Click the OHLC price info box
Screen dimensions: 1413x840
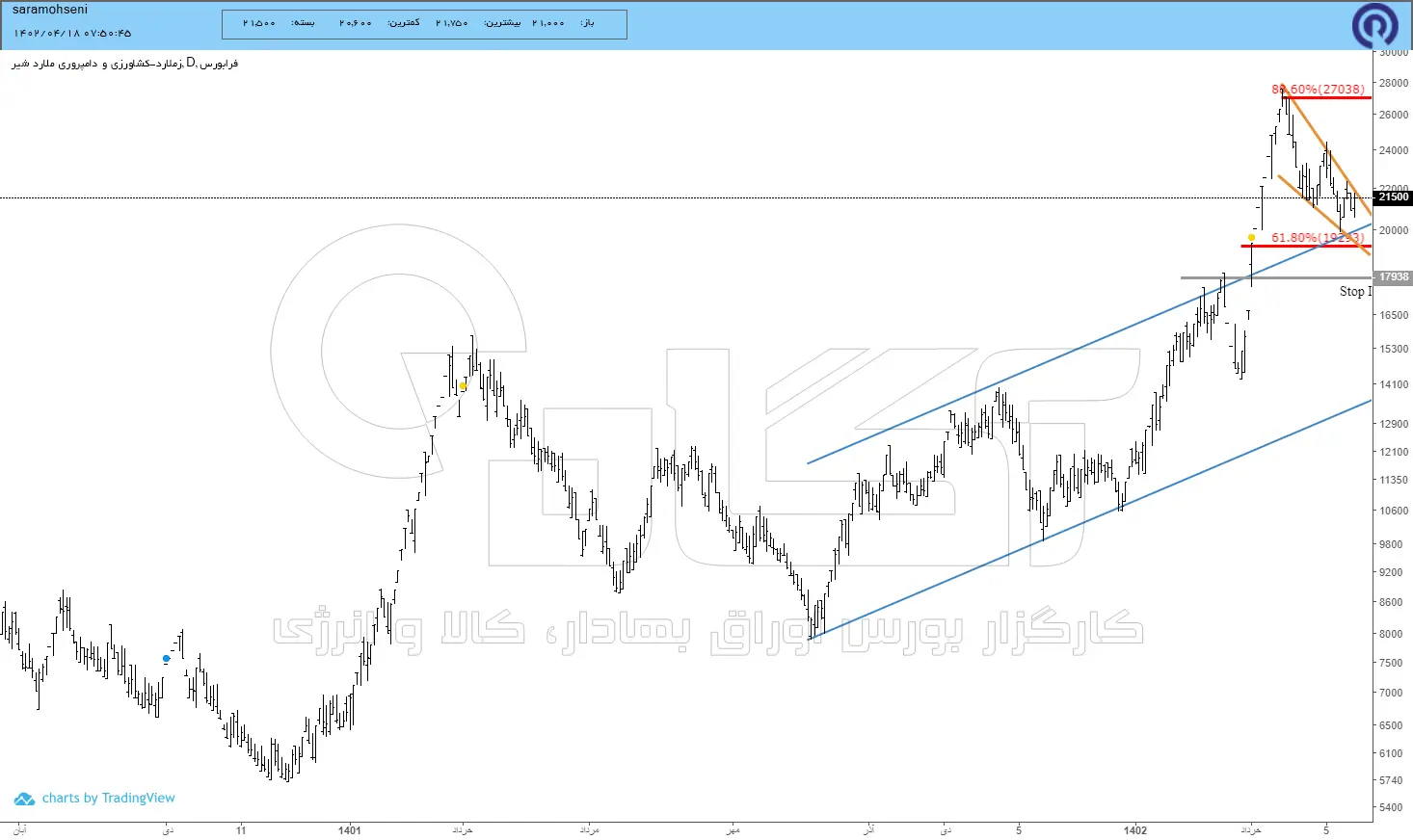424,24
